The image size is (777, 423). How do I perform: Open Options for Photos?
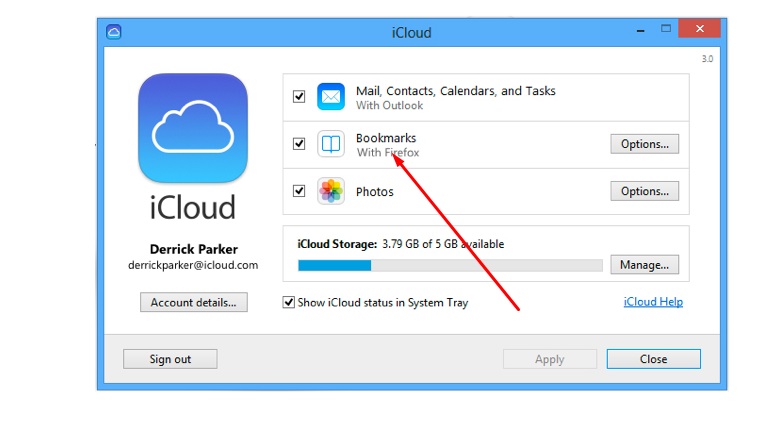(645, 191)
